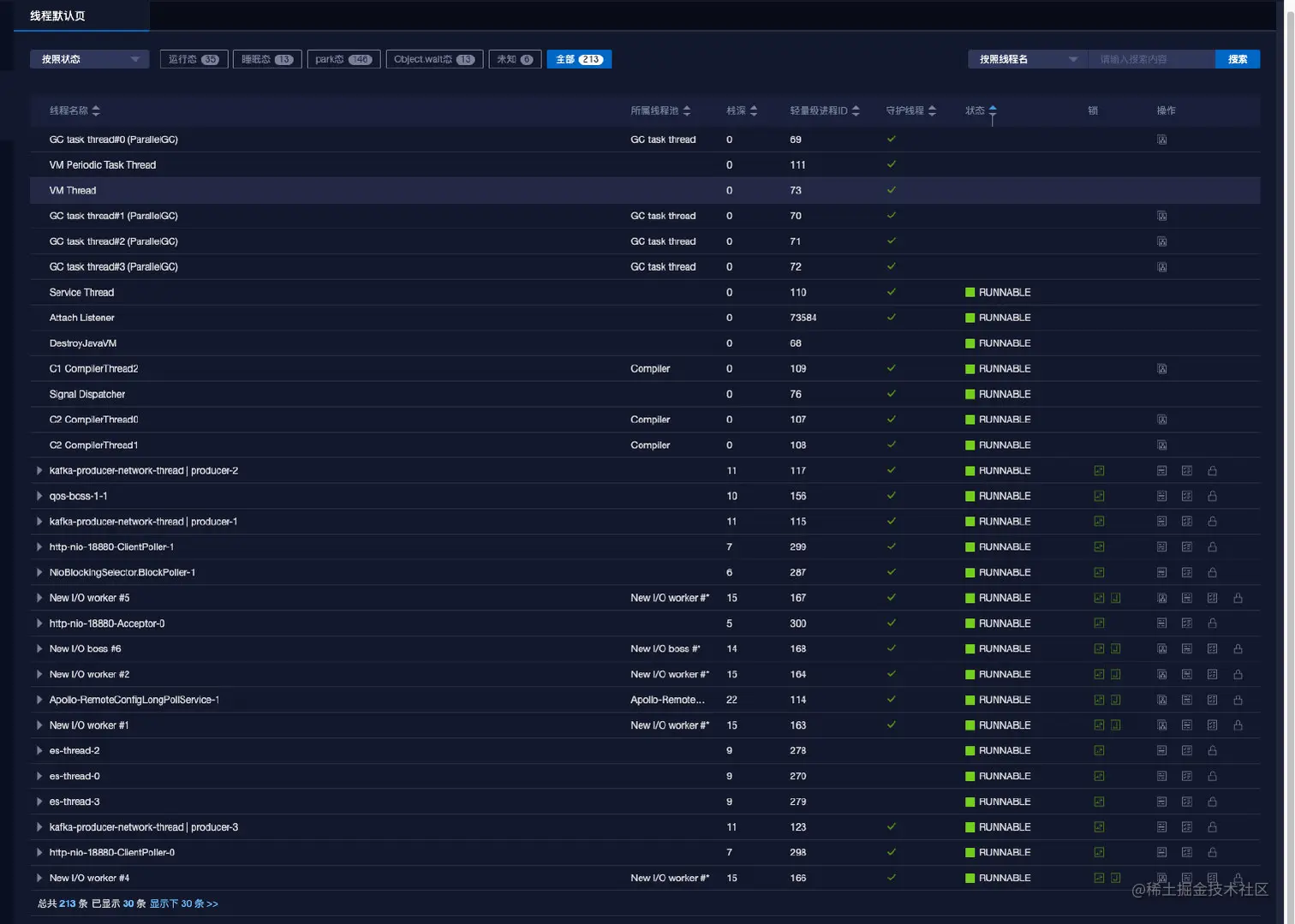Screen dimensions: 1295x924
Task: Click the VM Thread row name
Action: (x=73, y=191)
